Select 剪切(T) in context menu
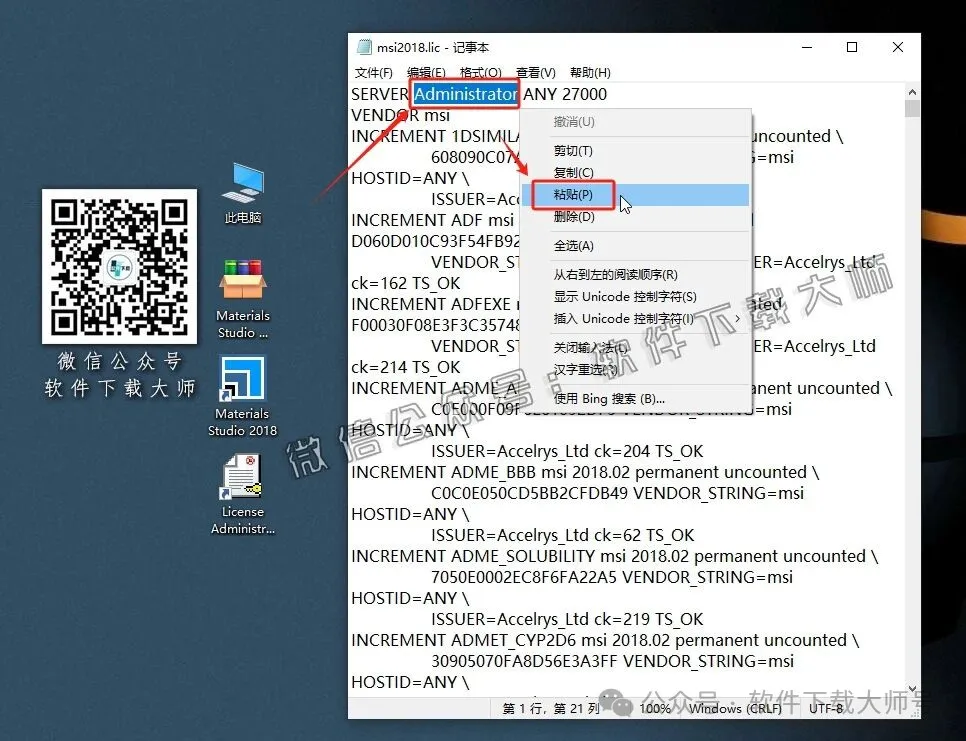The height and width of the screenshot is (741, 966). [574, 151]
